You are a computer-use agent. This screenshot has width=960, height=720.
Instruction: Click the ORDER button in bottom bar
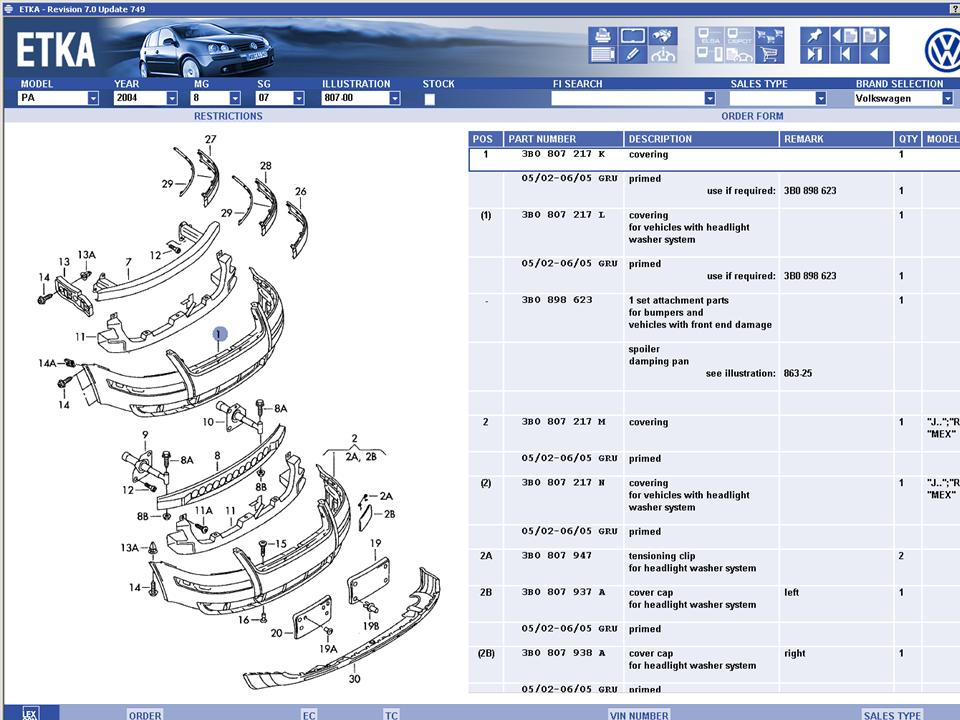[145, 715]
